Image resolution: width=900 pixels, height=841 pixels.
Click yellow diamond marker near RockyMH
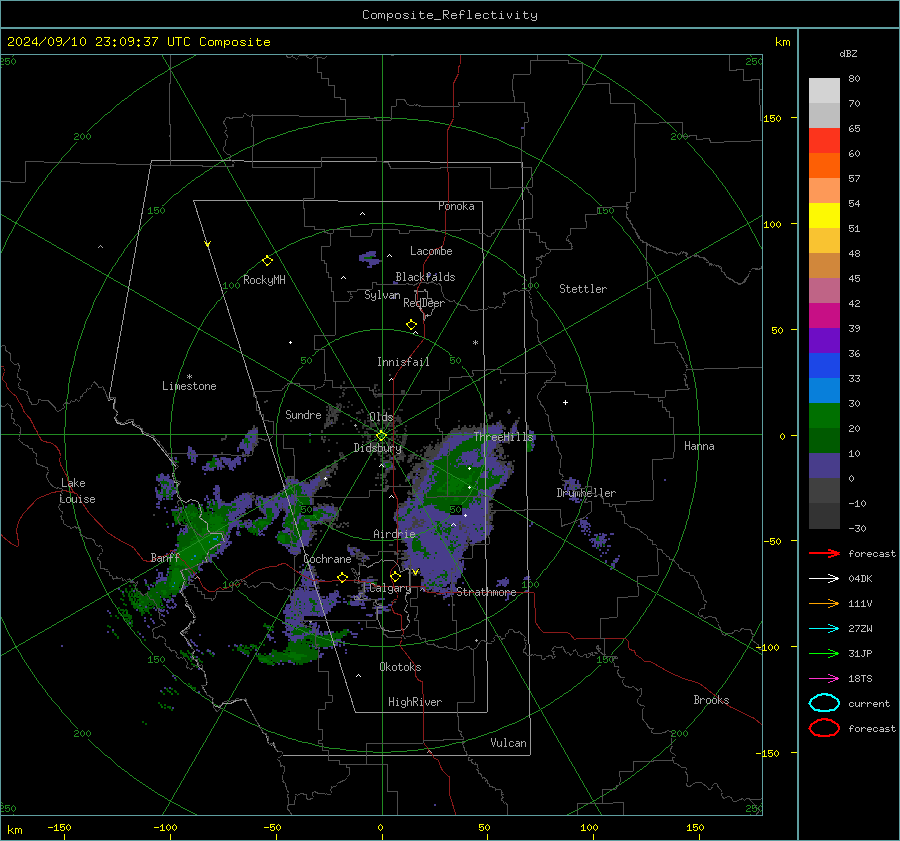[267, 261]
